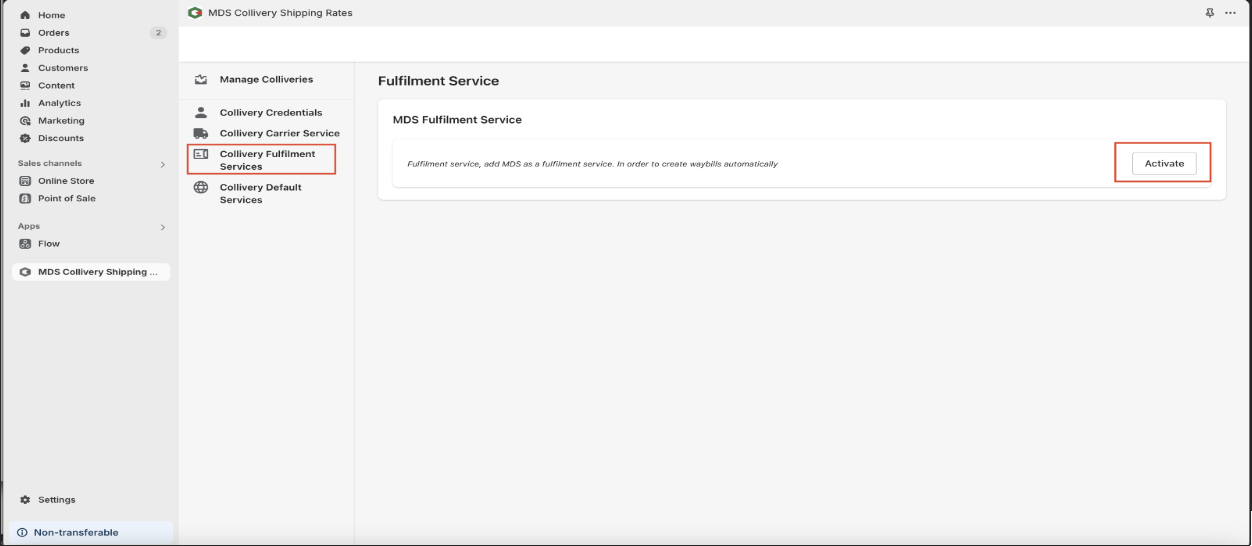
Task: Select Collivery Credentials menu item
Action: click(270, 113)
